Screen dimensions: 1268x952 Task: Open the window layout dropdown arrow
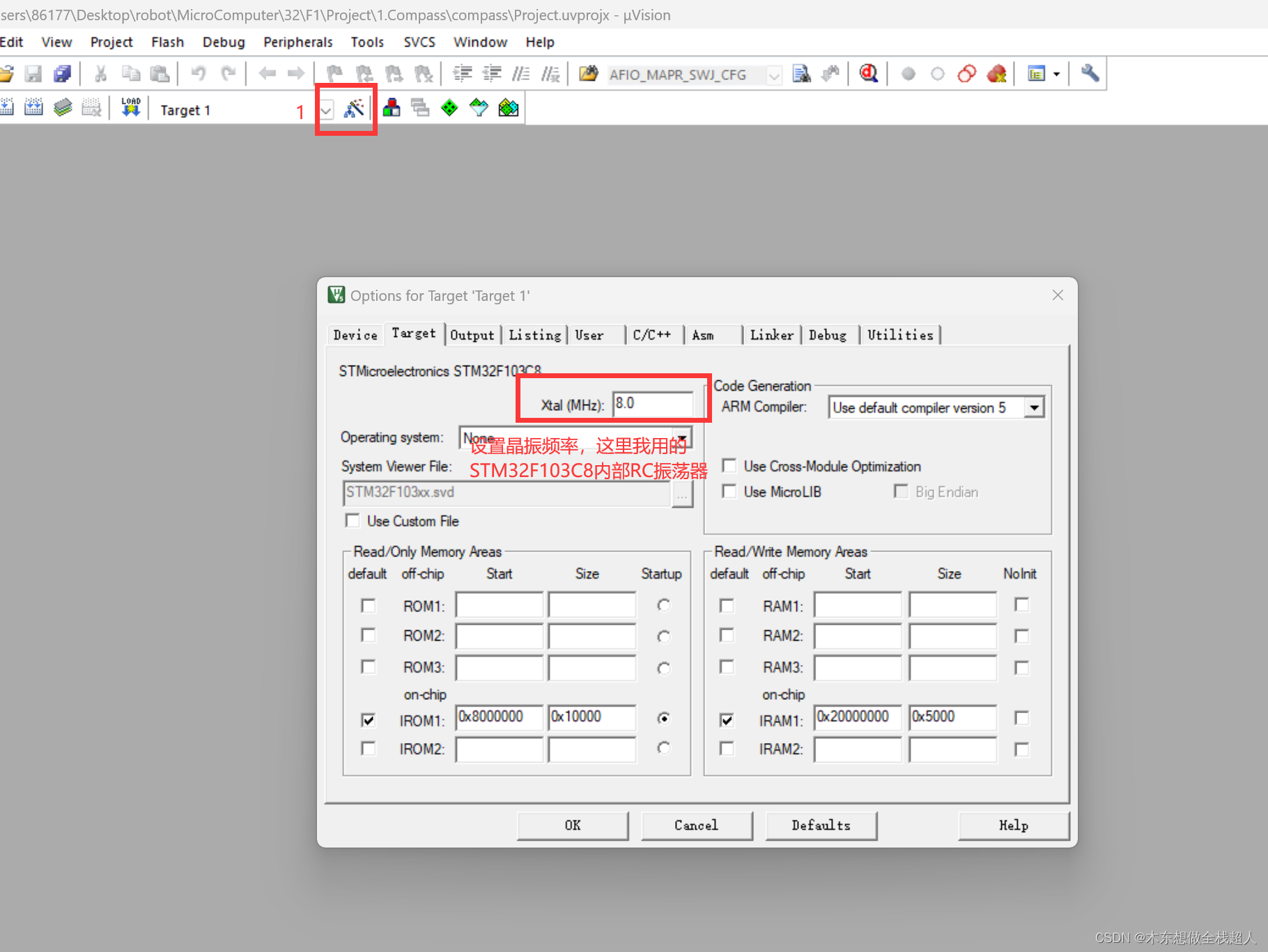[1056, 74]
